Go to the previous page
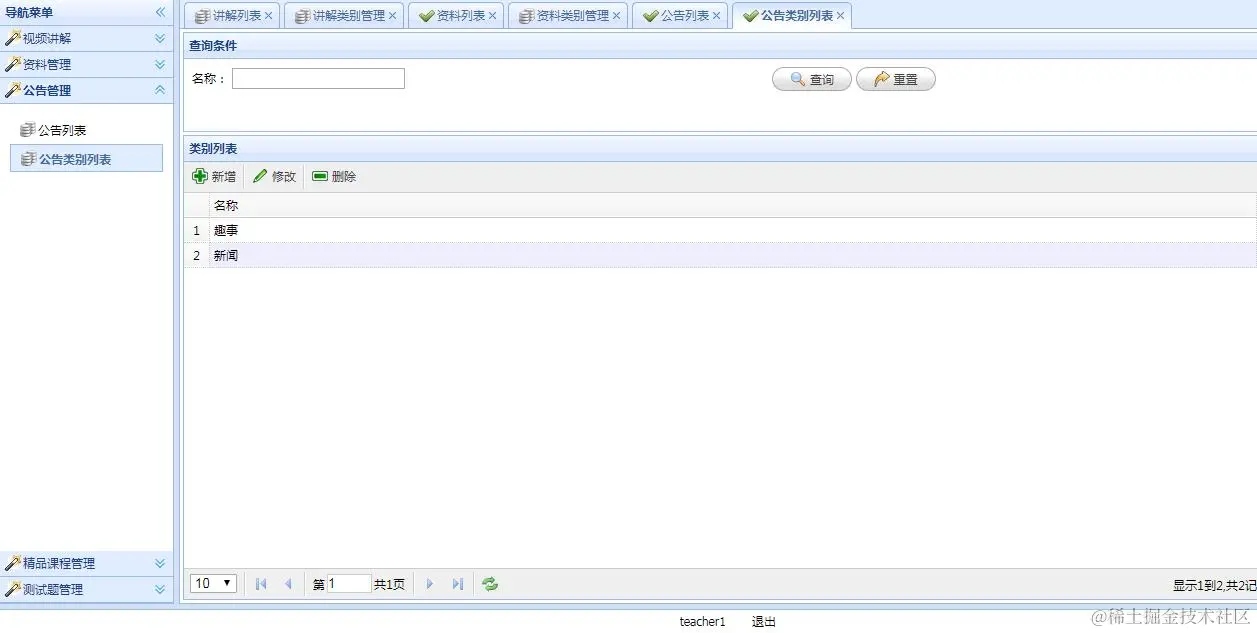Image resolution: width=1257 pixels, height=633 pixels. [x=288, y=584]
